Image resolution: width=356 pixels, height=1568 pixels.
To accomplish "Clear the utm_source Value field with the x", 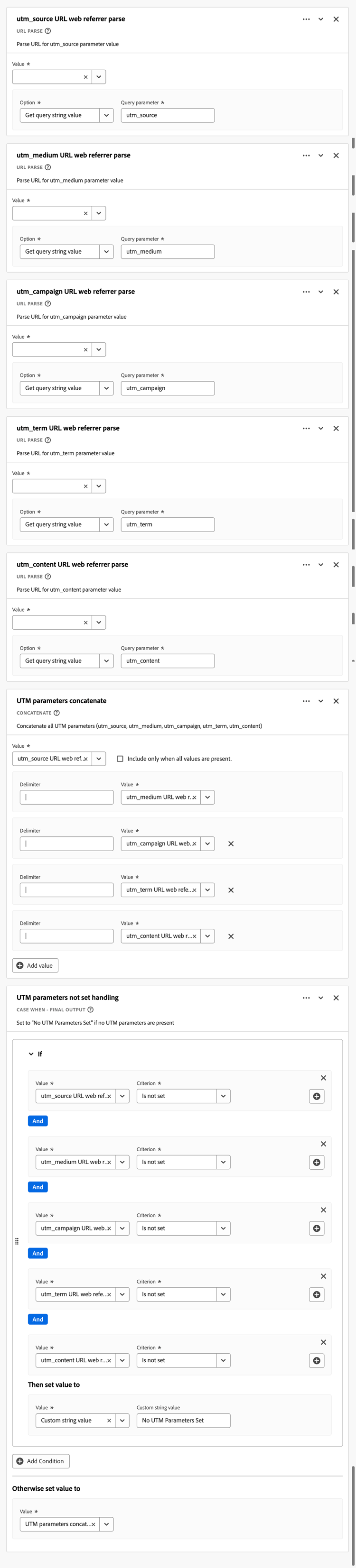I will [x=85, y=77].
